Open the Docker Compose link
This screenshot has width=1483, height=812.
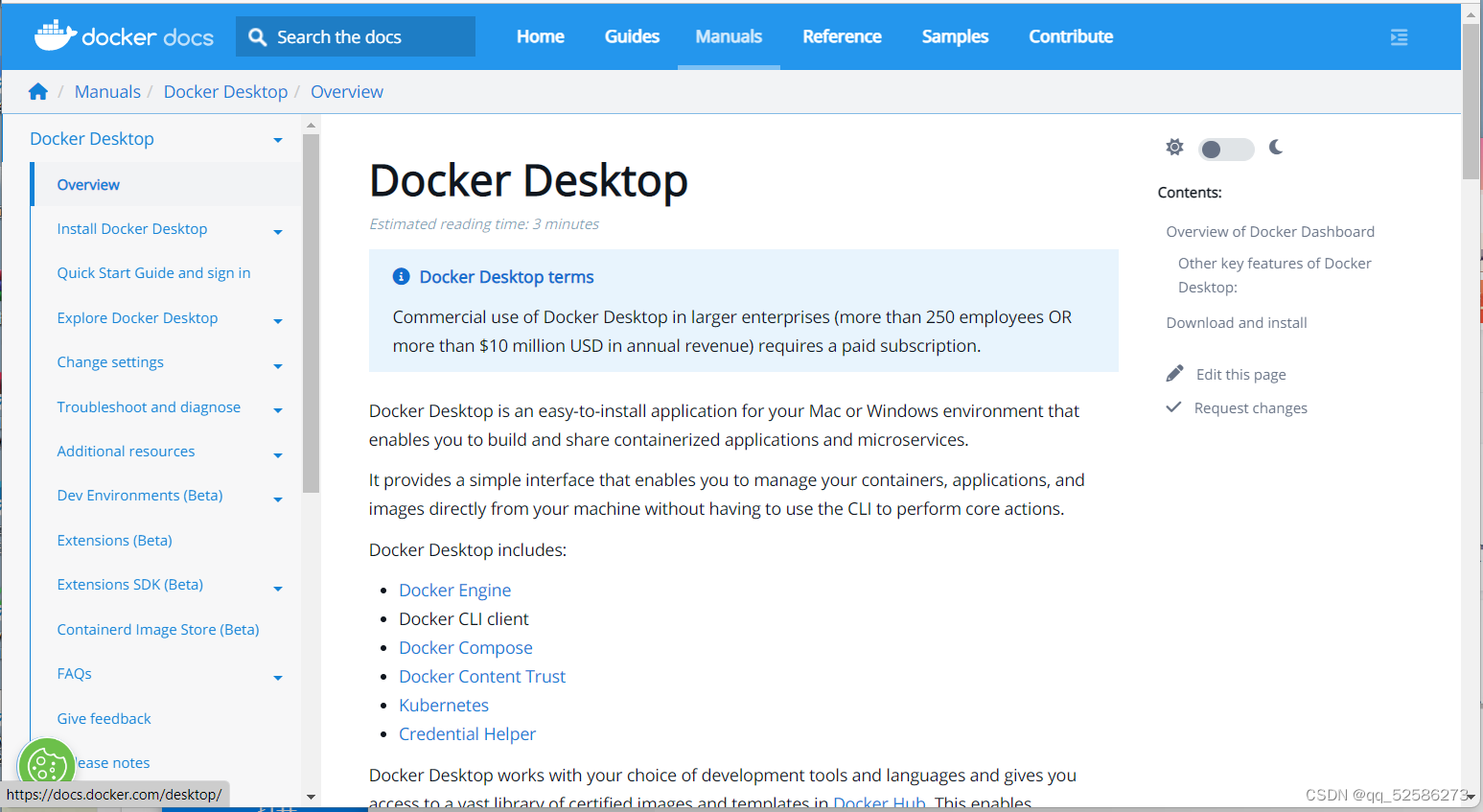(x=465, y=647)
